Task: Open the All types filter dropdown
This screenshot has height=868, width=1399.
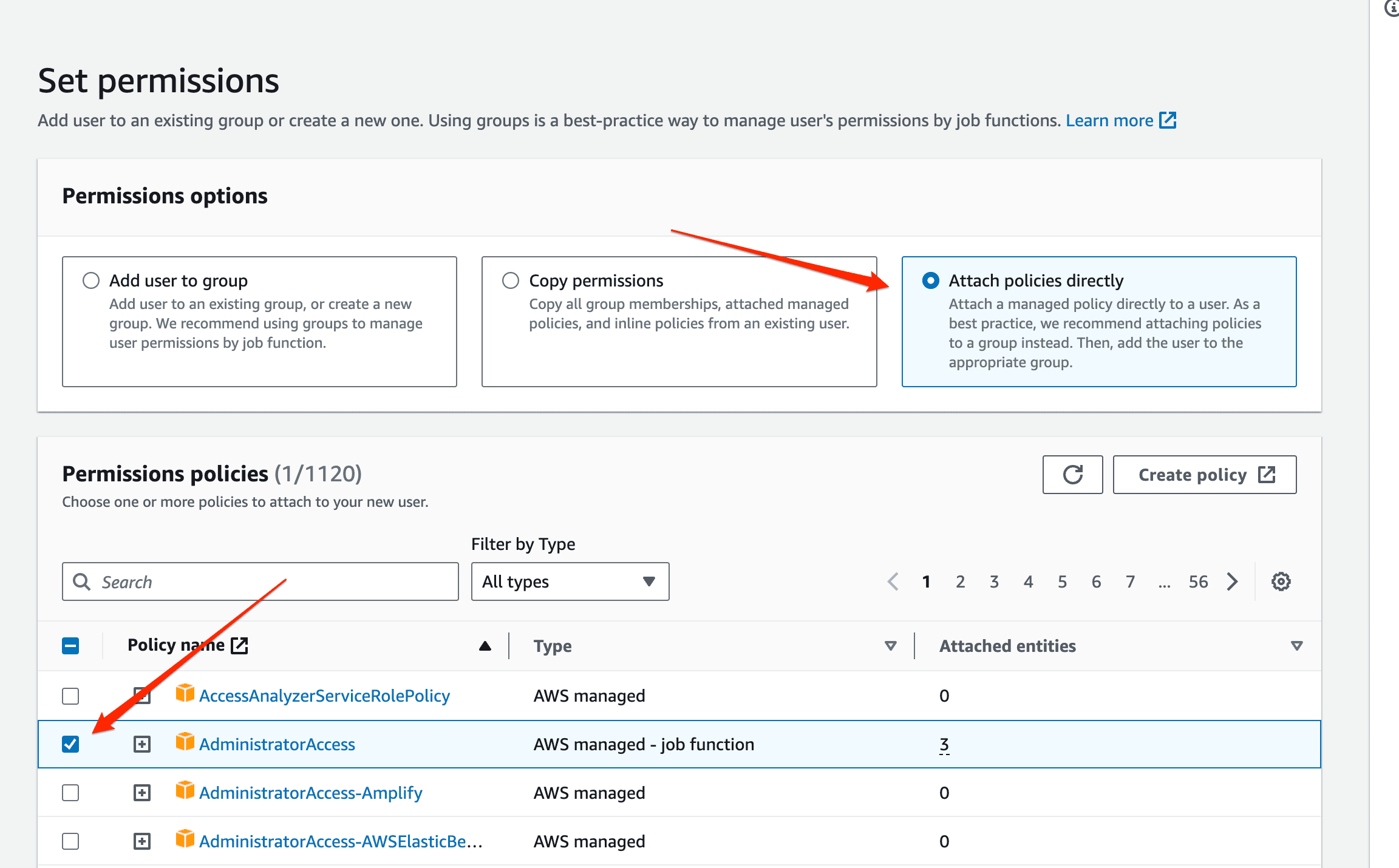Action: (569, 581)
